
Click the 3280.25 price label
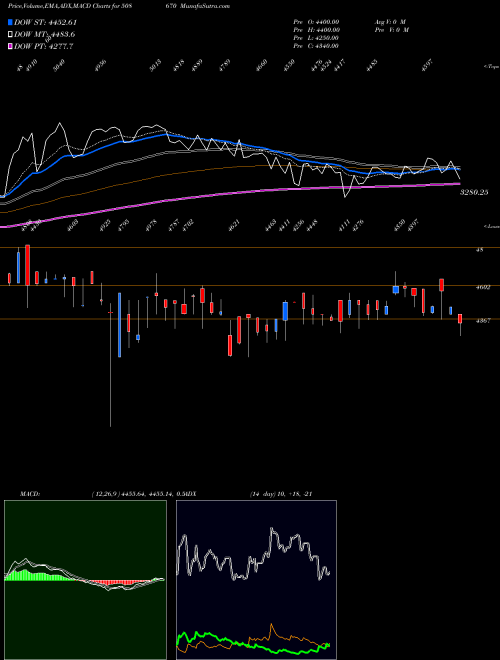[474, 192]
